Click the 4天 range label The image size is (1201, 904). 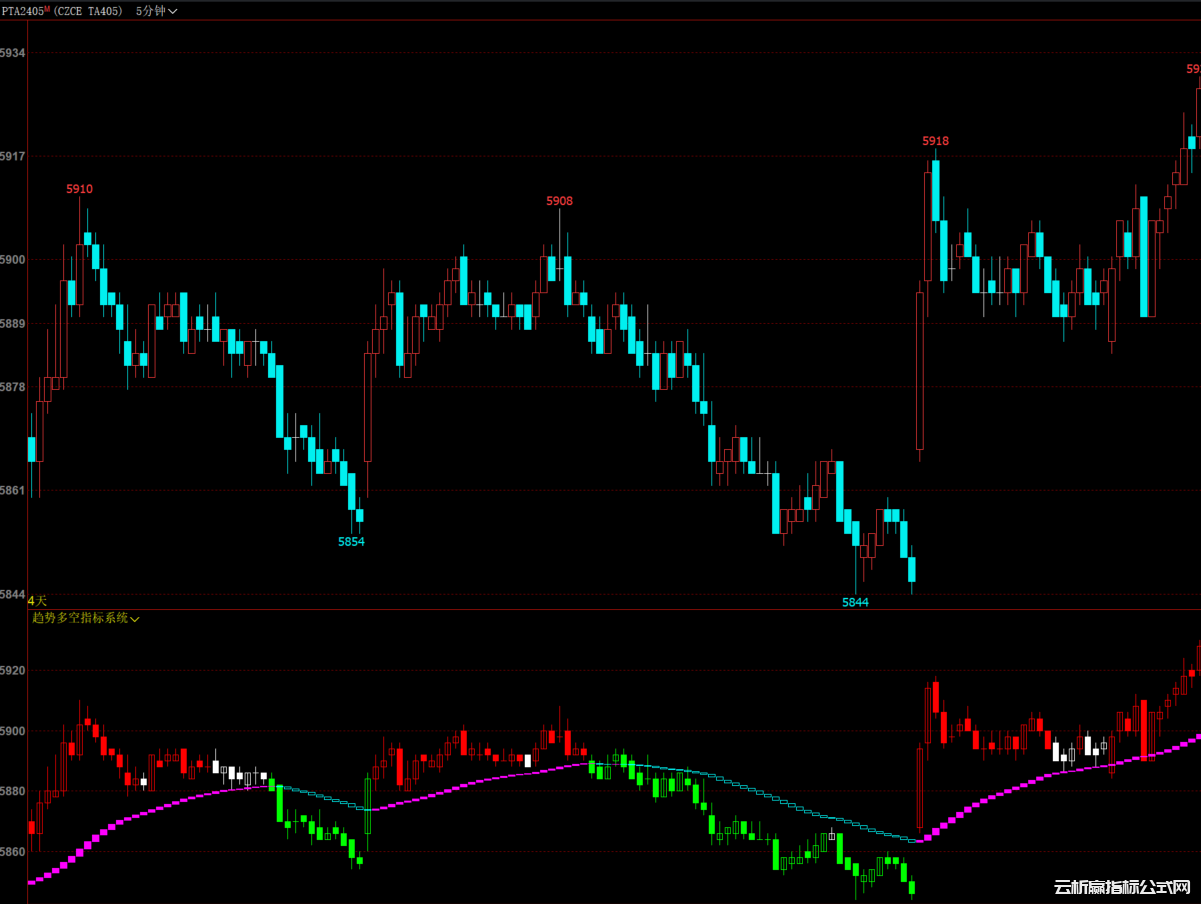coord(37,600)
